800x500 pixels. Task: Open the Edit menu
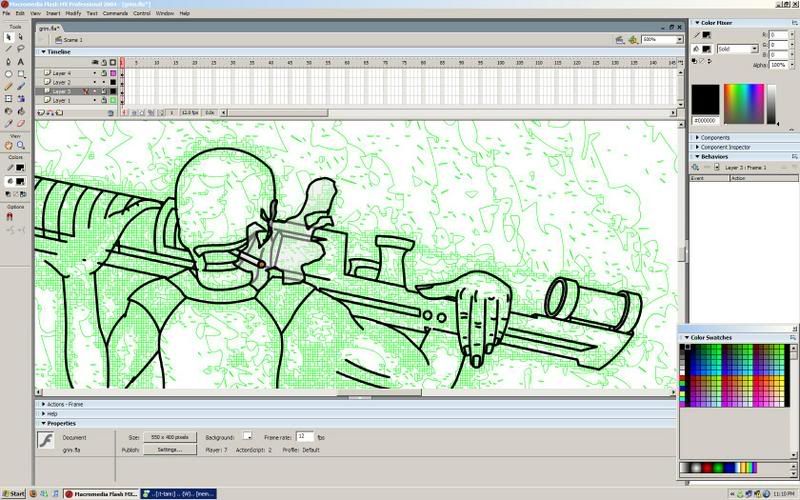[20, 13]
